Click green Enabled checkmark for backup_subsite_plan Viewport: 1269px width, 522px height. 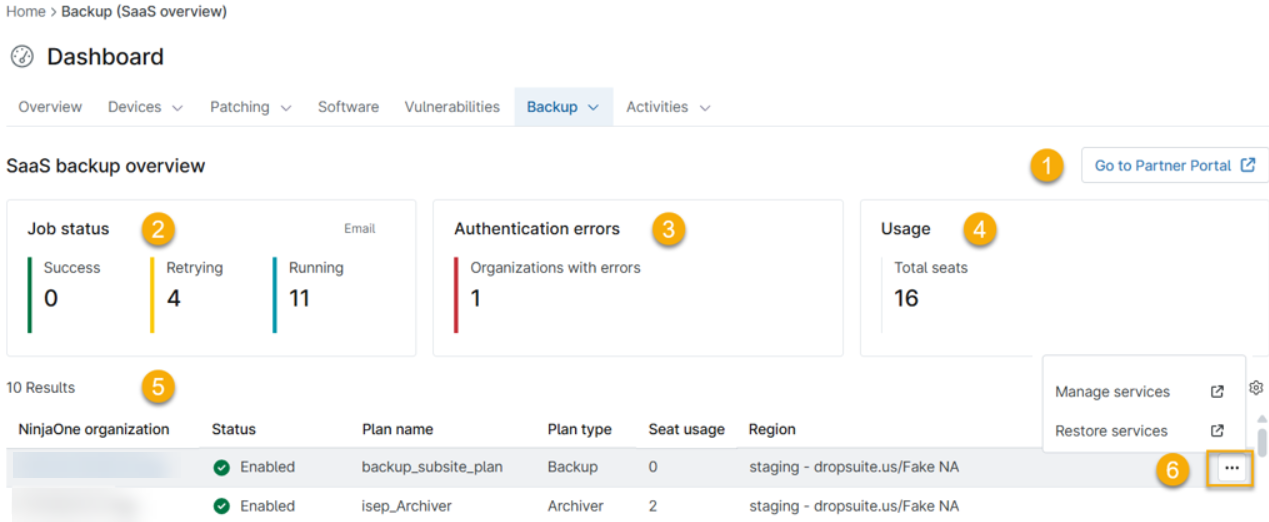tap(222, 467)
